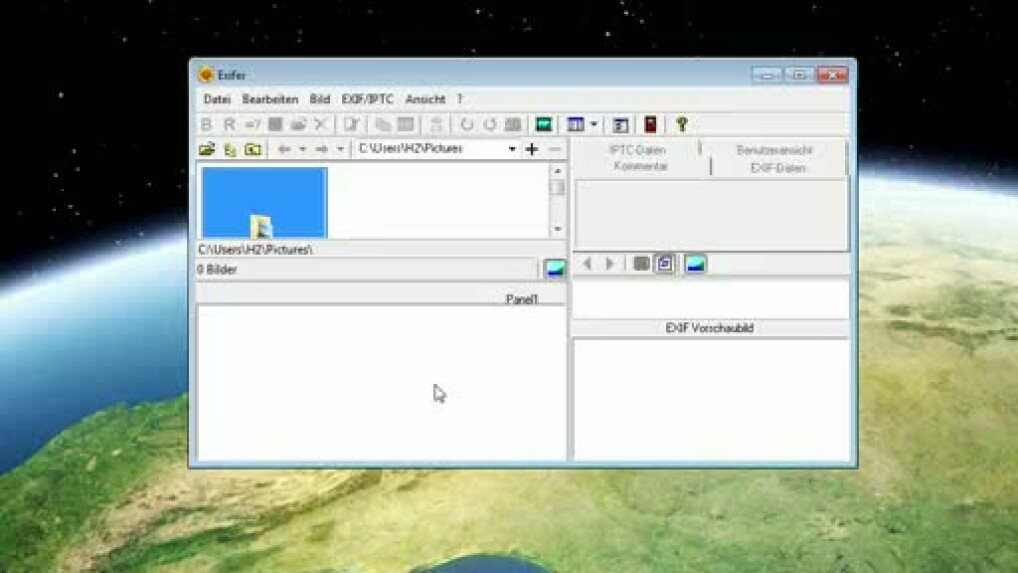Click the open folder icon in path toolbar
This screenshot has width=1018, height=573.
click(x=207, y=149)
